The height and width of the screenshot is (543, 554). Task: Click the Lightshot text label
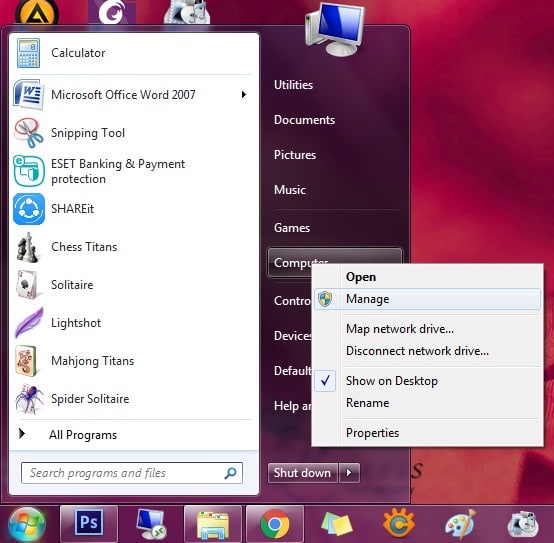pyautogui.click(x=76, y=323)
